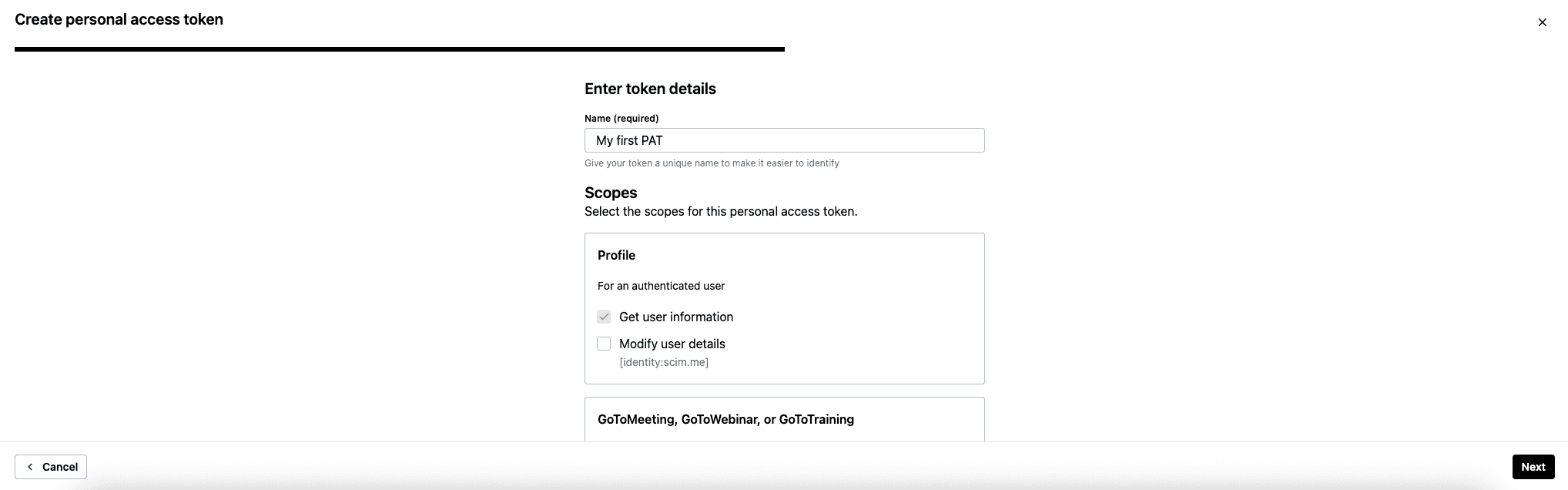1568x490 pixels.
Task: Click the "Get user information" label text
Action: click(675, 317)
